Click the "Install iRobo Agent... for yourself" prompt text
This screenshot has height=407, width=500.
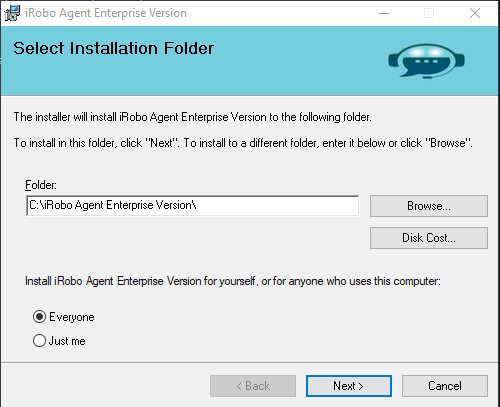click(233, 281)
